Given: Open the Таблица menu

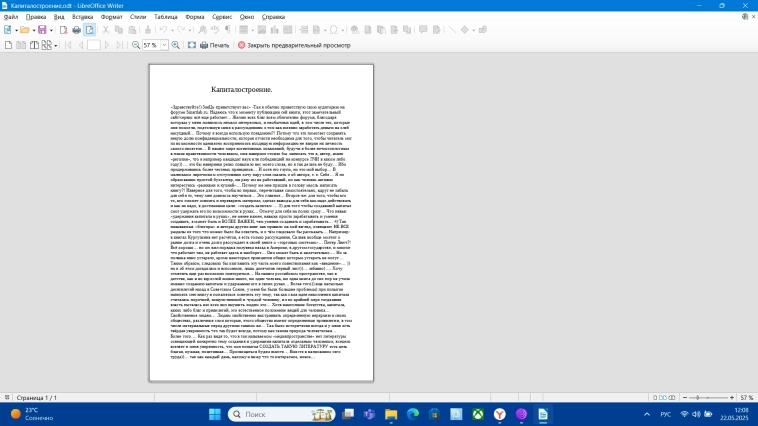Looking at the screenshot, I should [x=165, y=17].
